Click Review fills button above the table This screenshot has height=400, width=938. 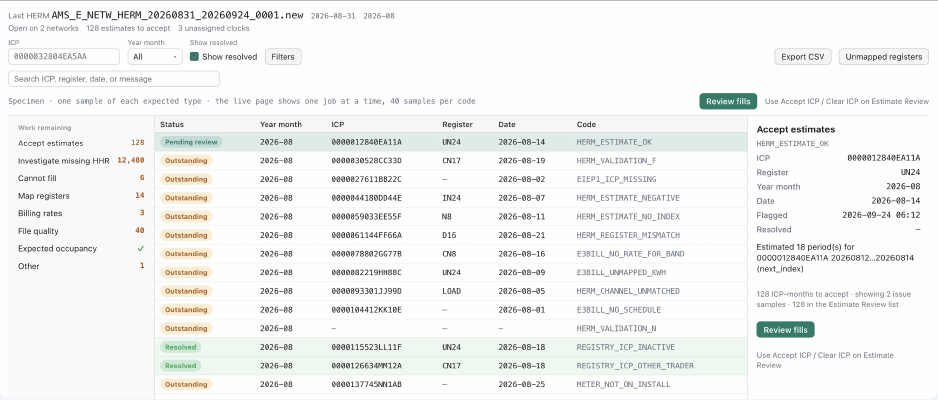click(728, 101)
